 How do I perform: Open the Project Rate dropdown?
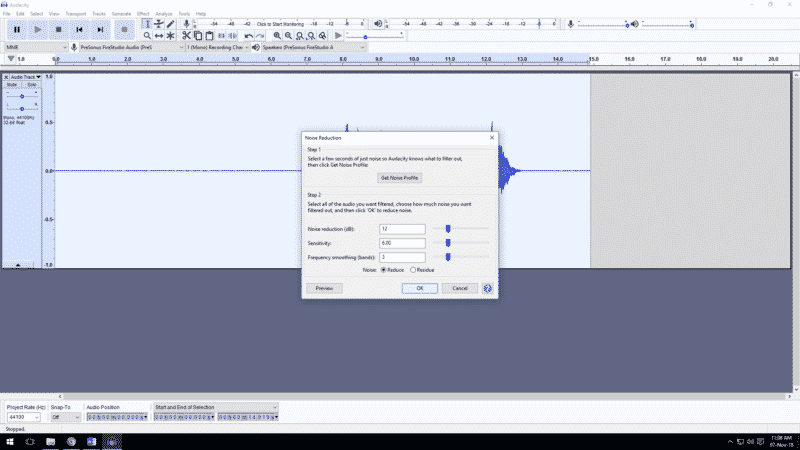tap(24, 417)
